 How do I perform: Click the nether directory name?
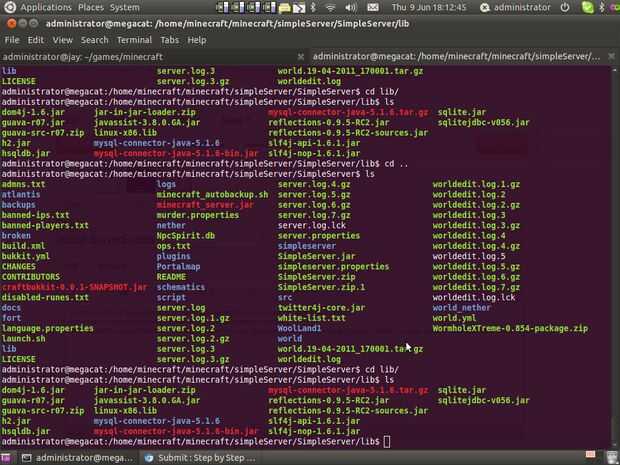171,225
